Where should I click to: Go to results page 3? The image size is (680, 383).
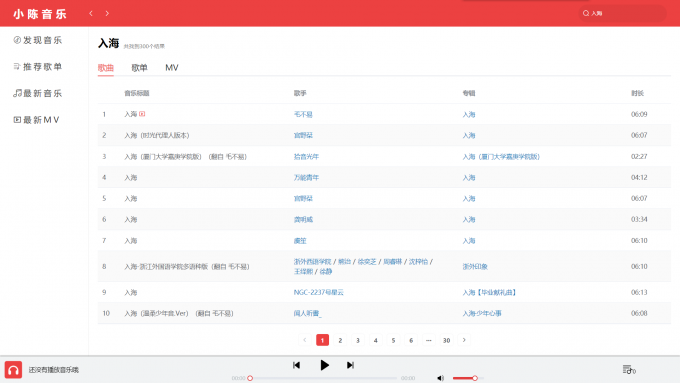point(358,340)
